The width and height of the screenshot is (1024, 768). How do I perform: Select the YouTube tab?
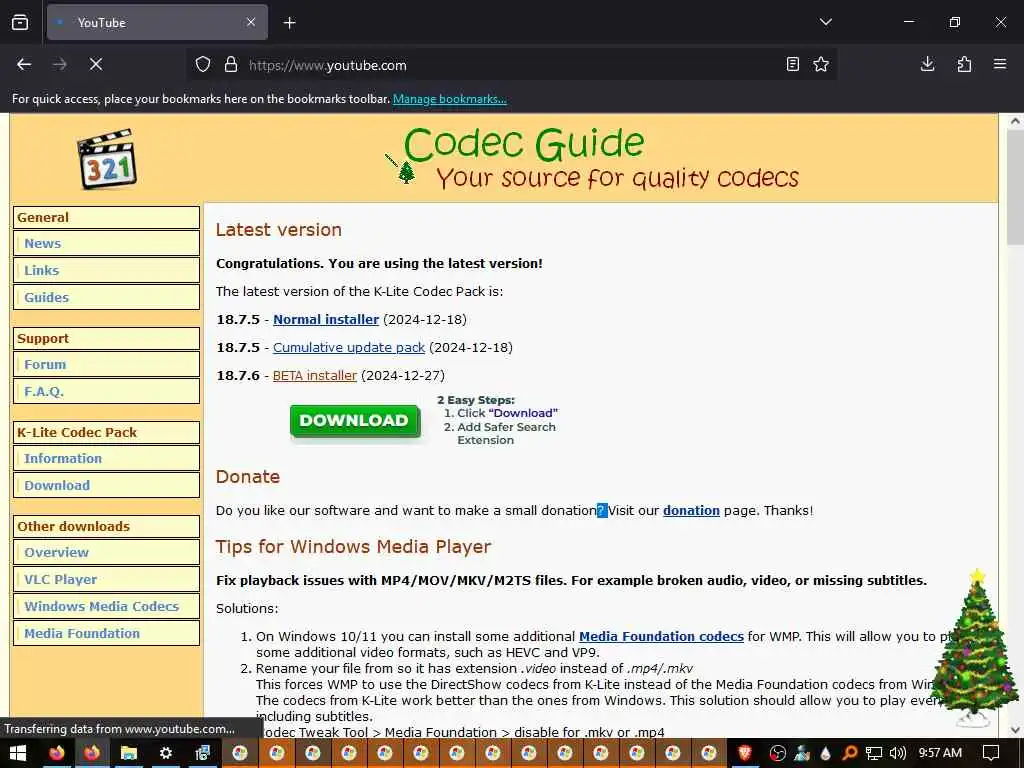tap(157, 22)
